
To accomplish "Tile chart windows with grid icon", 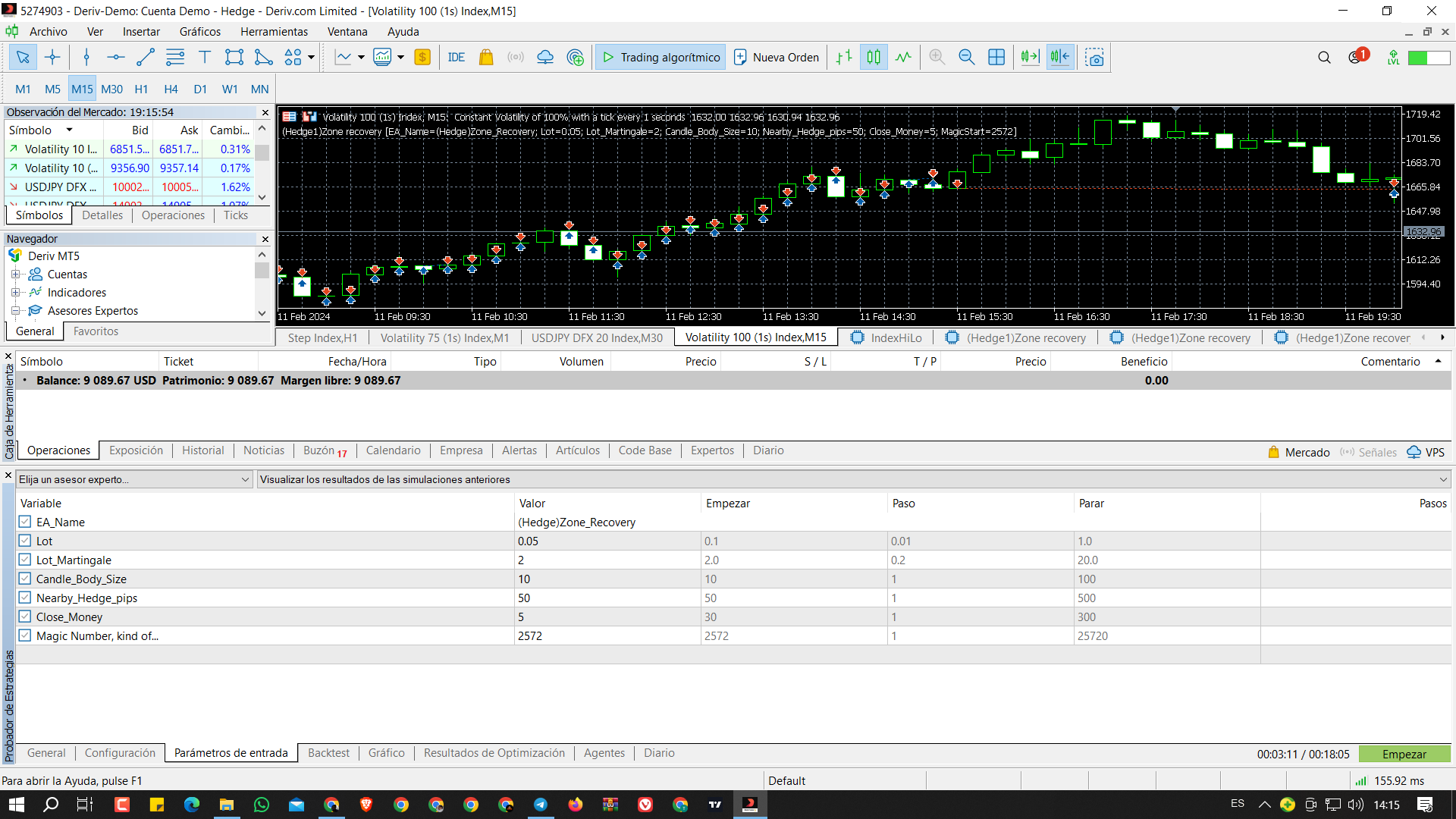I will 996,57.
